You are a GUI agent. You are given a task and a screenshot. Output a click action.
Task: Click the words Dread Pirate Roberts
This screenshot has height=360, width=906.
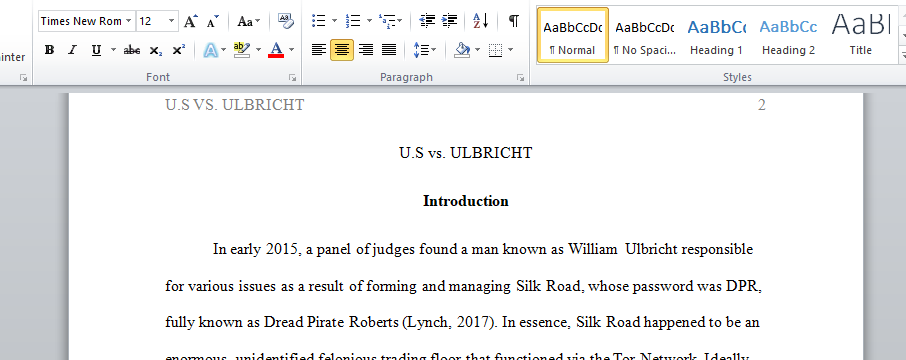point(331,322)
